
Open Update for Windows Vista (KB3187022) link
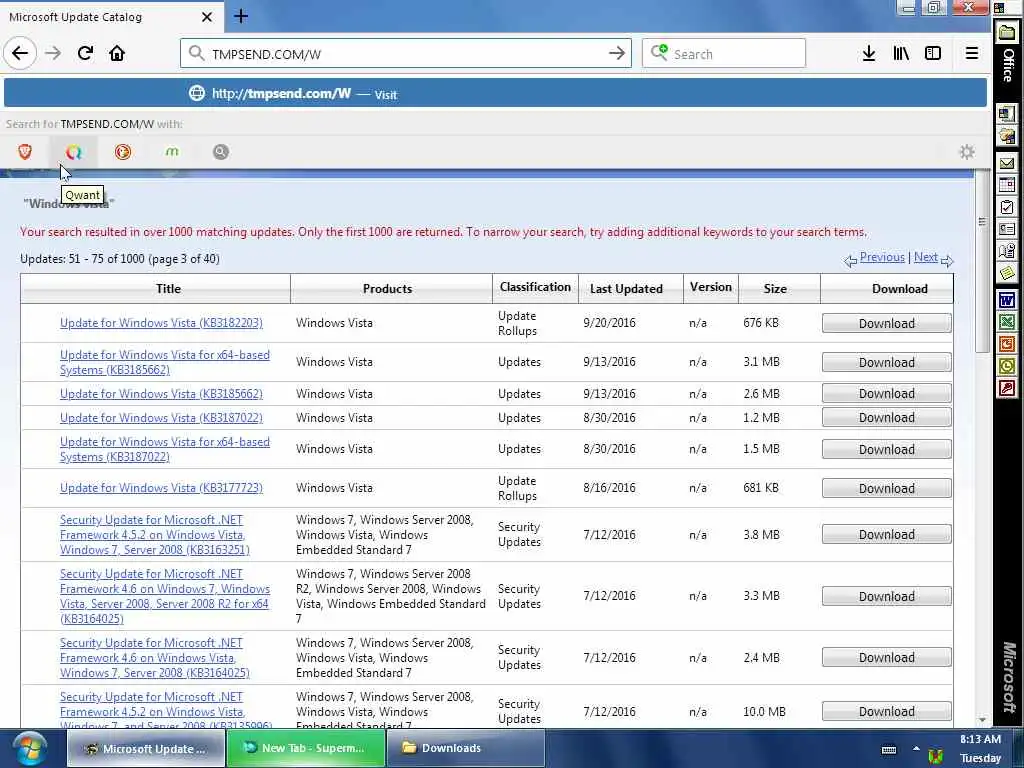(x=161, y=418)
